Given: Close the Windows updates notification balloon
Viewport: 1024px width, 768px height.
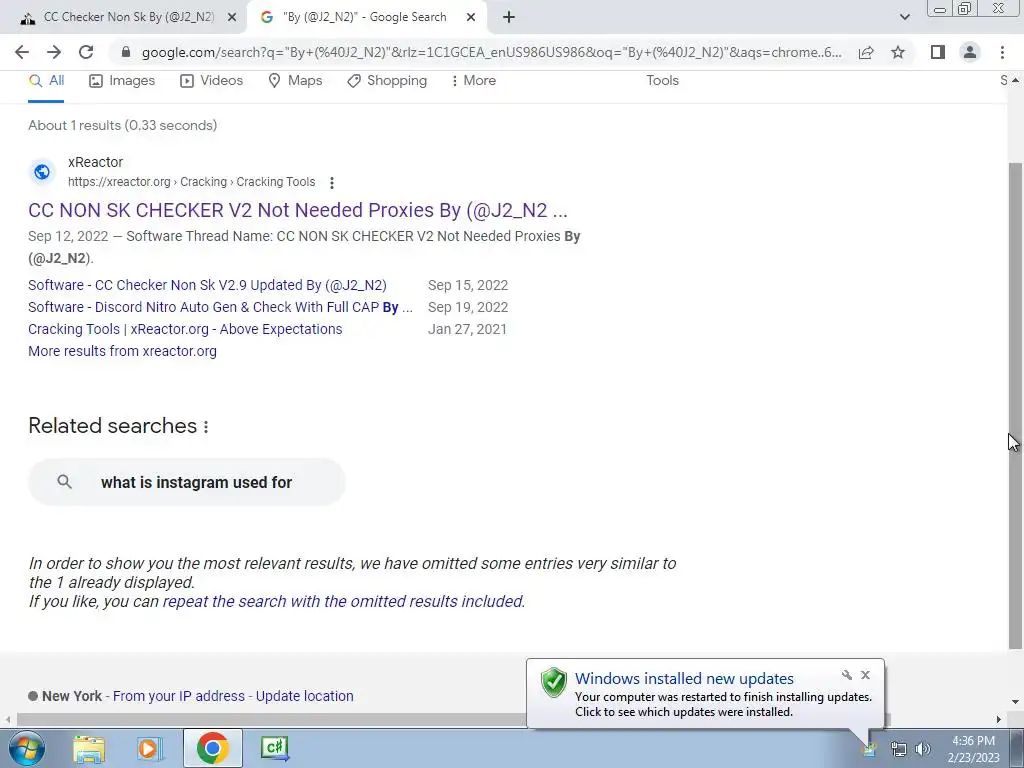Looking at the screenshot, I should pyautogui.click(x=865, y=675).
